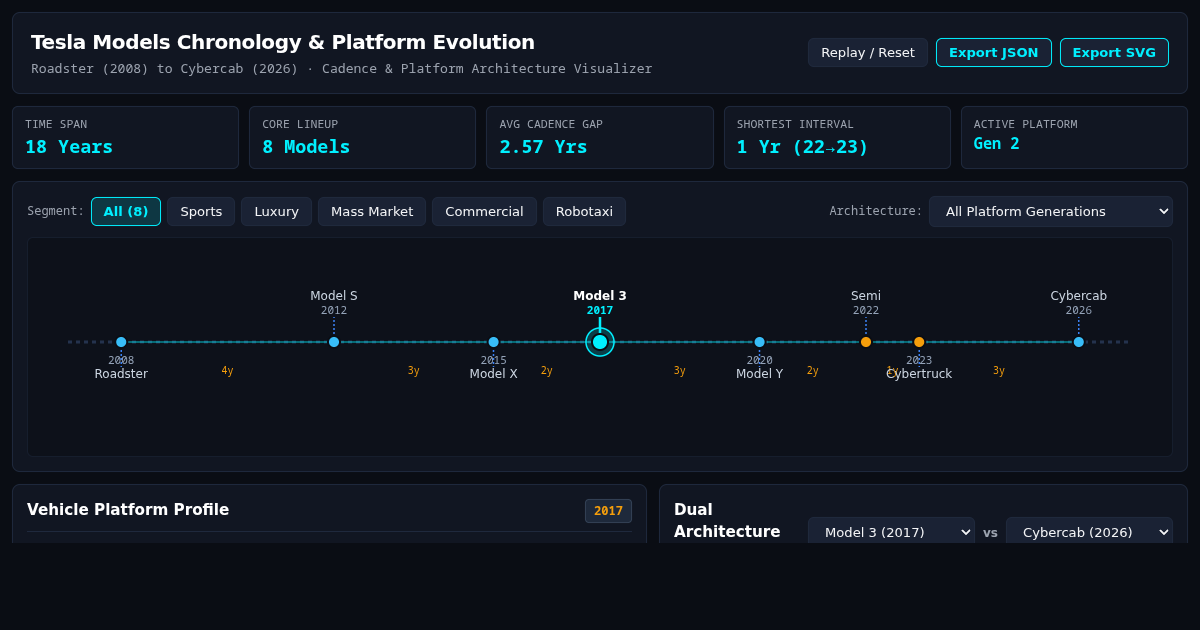
Task: Click the Active Platform Gen 2 card
Action: pyautogui.click(x=1074, y=138)
